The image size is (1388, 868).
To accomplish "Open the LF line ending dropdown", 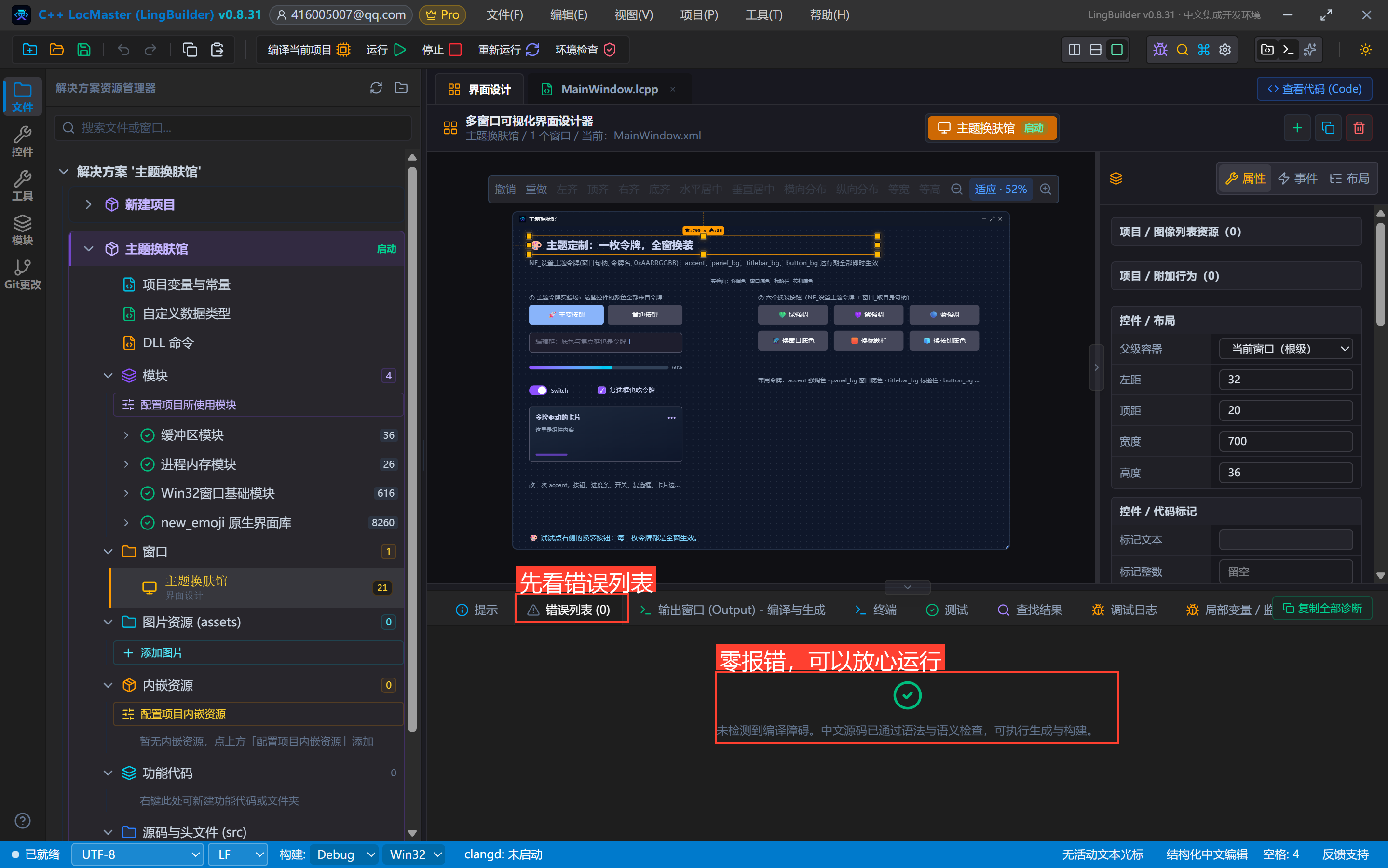I will tap(238, 855).
